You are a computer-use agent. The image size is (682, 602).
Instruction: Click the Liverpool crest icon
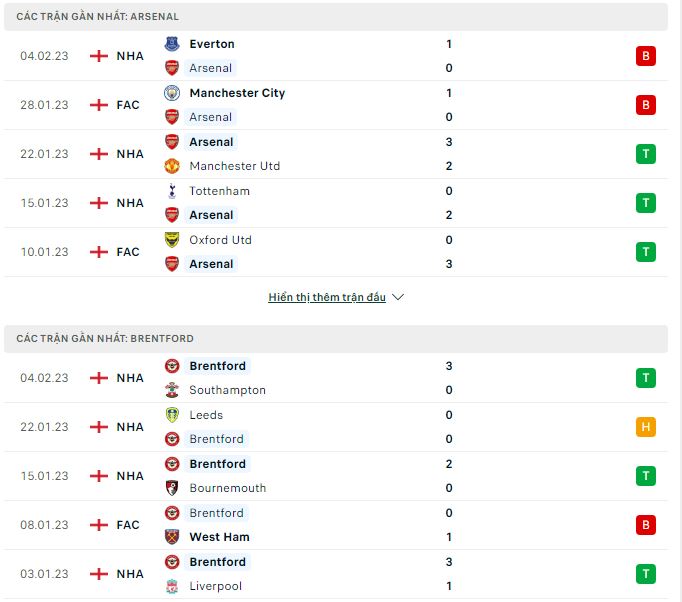pyautogui.click(x=172, y=586)
